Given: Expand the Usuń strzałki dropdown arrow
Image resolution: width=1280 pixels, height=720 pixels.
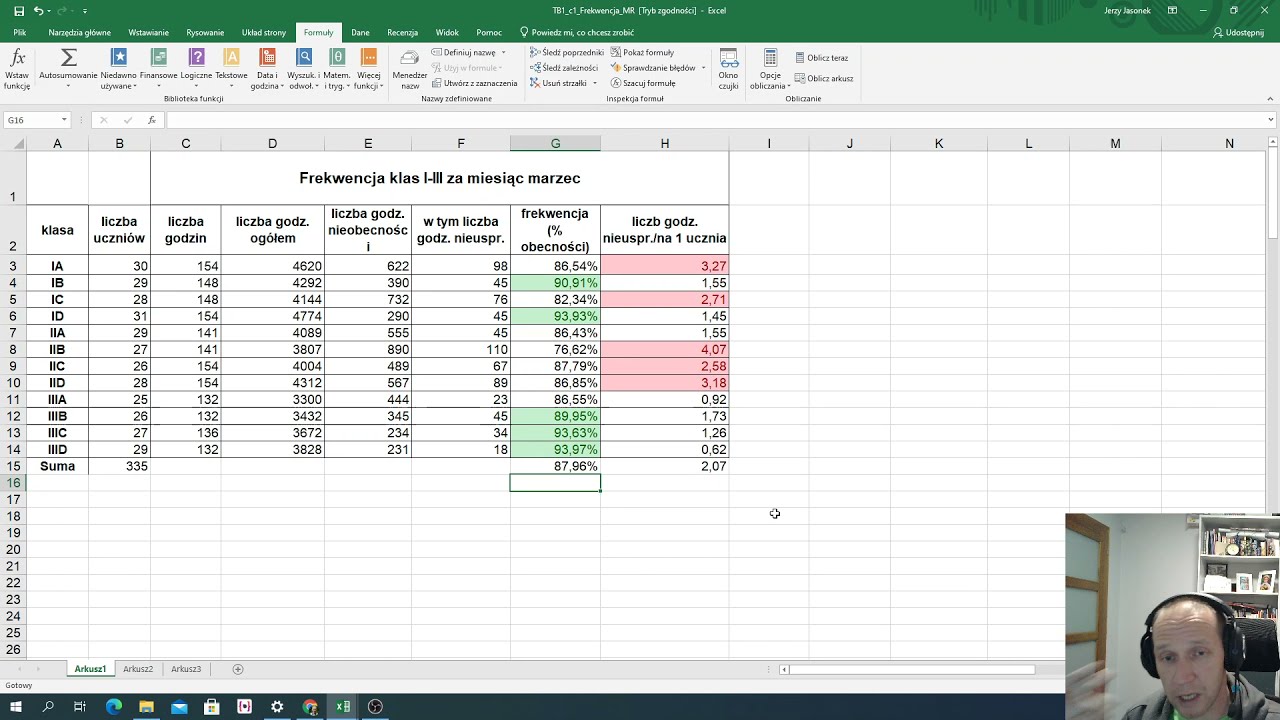Looking at the screenshot, I should tap(594, 83).
